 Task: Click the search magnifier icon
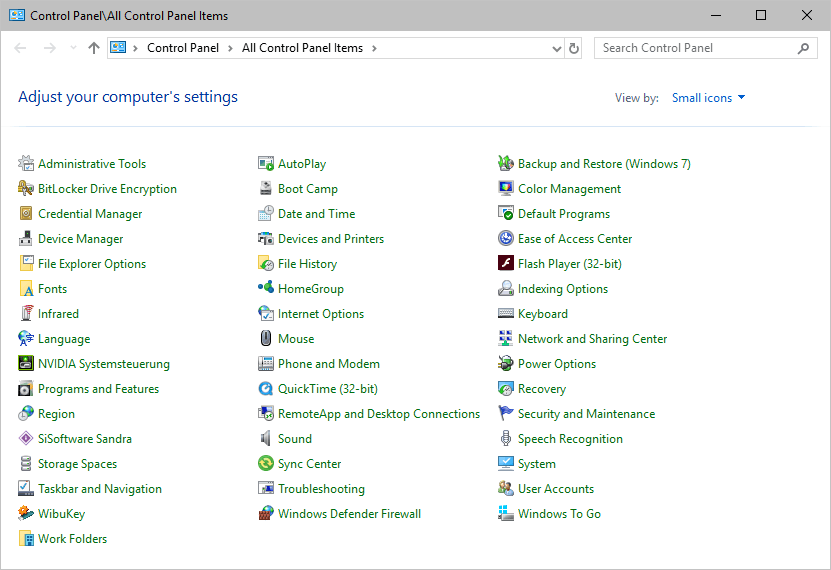tap(803, 48)
